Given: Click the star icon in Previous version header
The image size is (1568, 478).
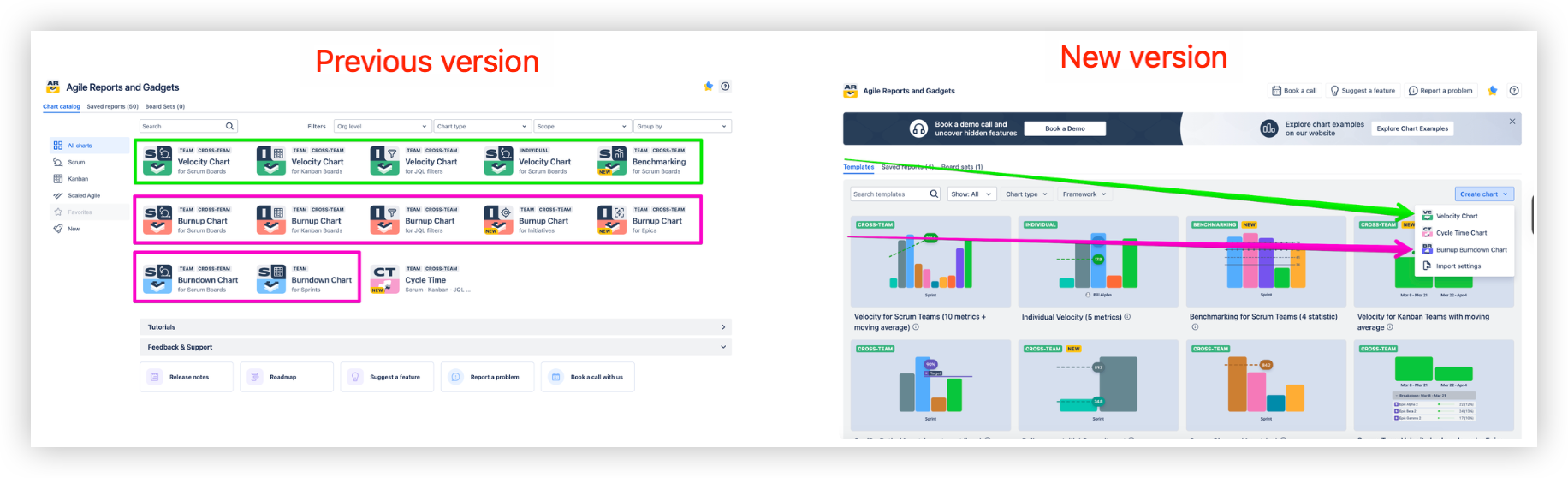Looking at the screenshot, I should [708, 87].
